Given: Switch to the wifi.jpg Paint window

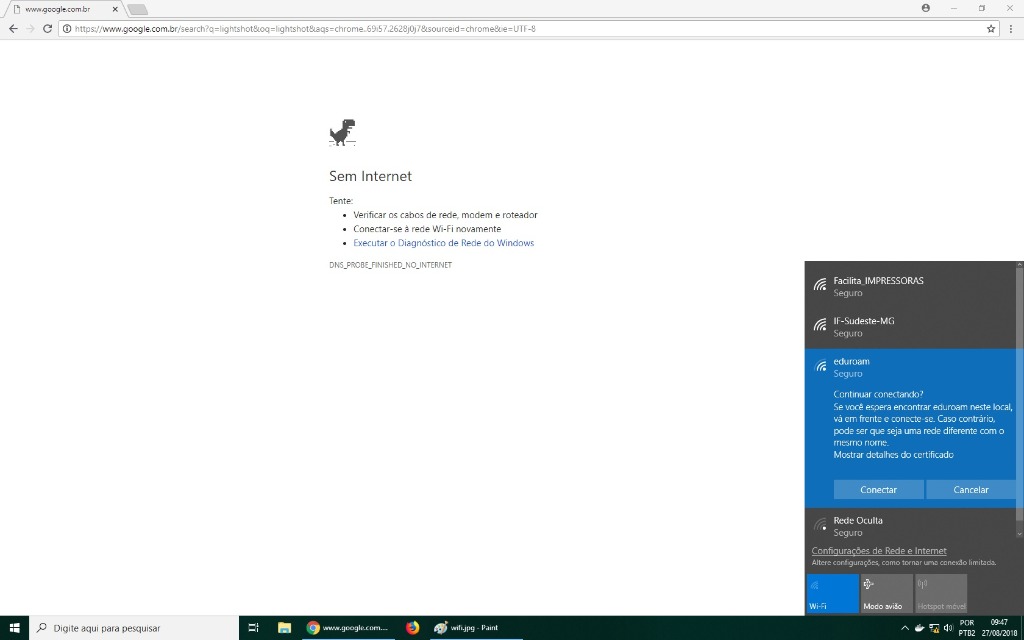Looking at the screenshot, I should (x=466, y=628).
